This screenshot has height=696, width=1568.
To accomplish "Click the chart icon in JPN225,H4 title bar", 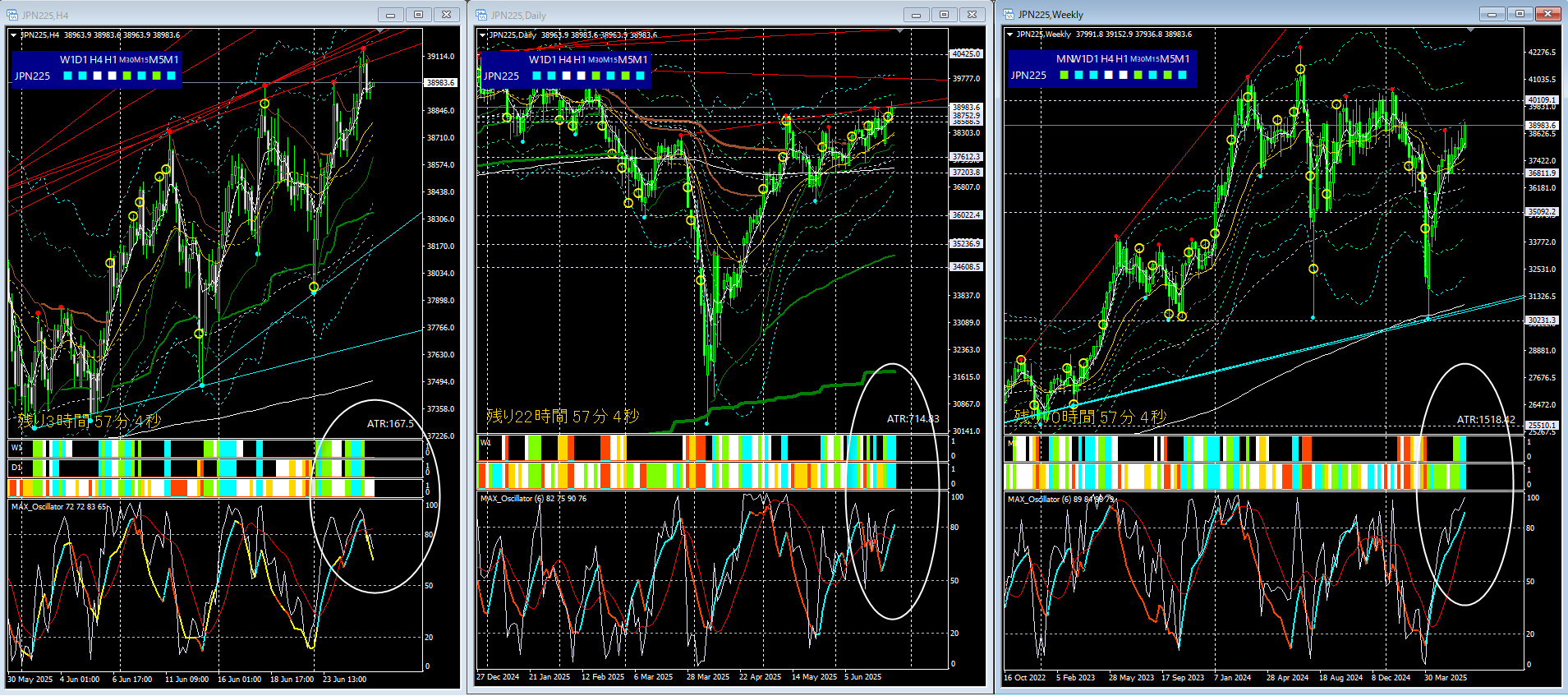I will 12,15.
